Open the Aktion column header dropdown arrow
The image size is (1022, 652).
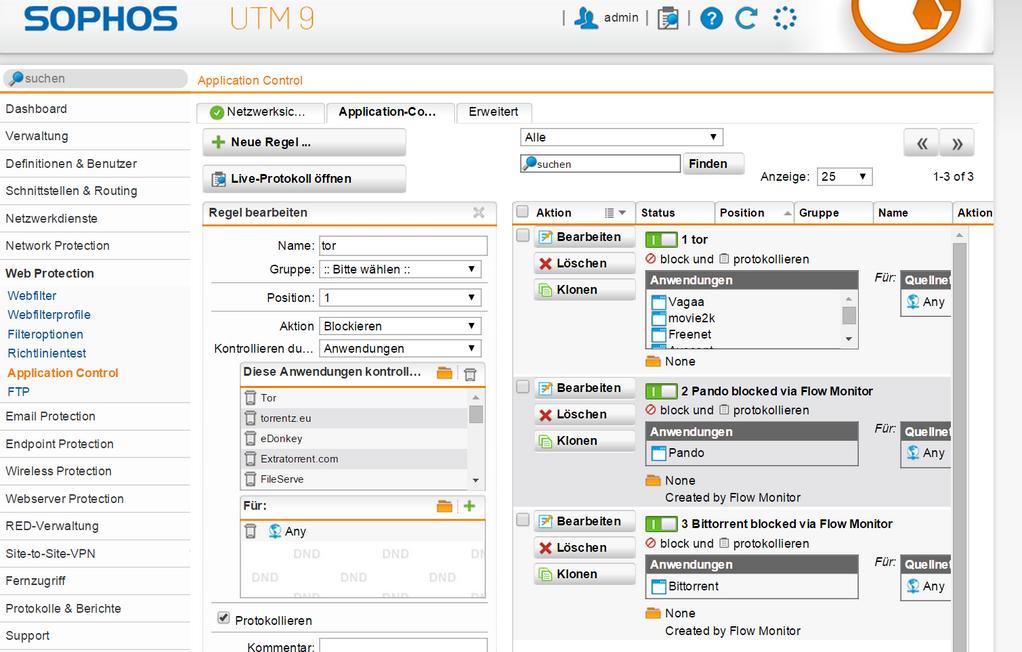(622, 213)
